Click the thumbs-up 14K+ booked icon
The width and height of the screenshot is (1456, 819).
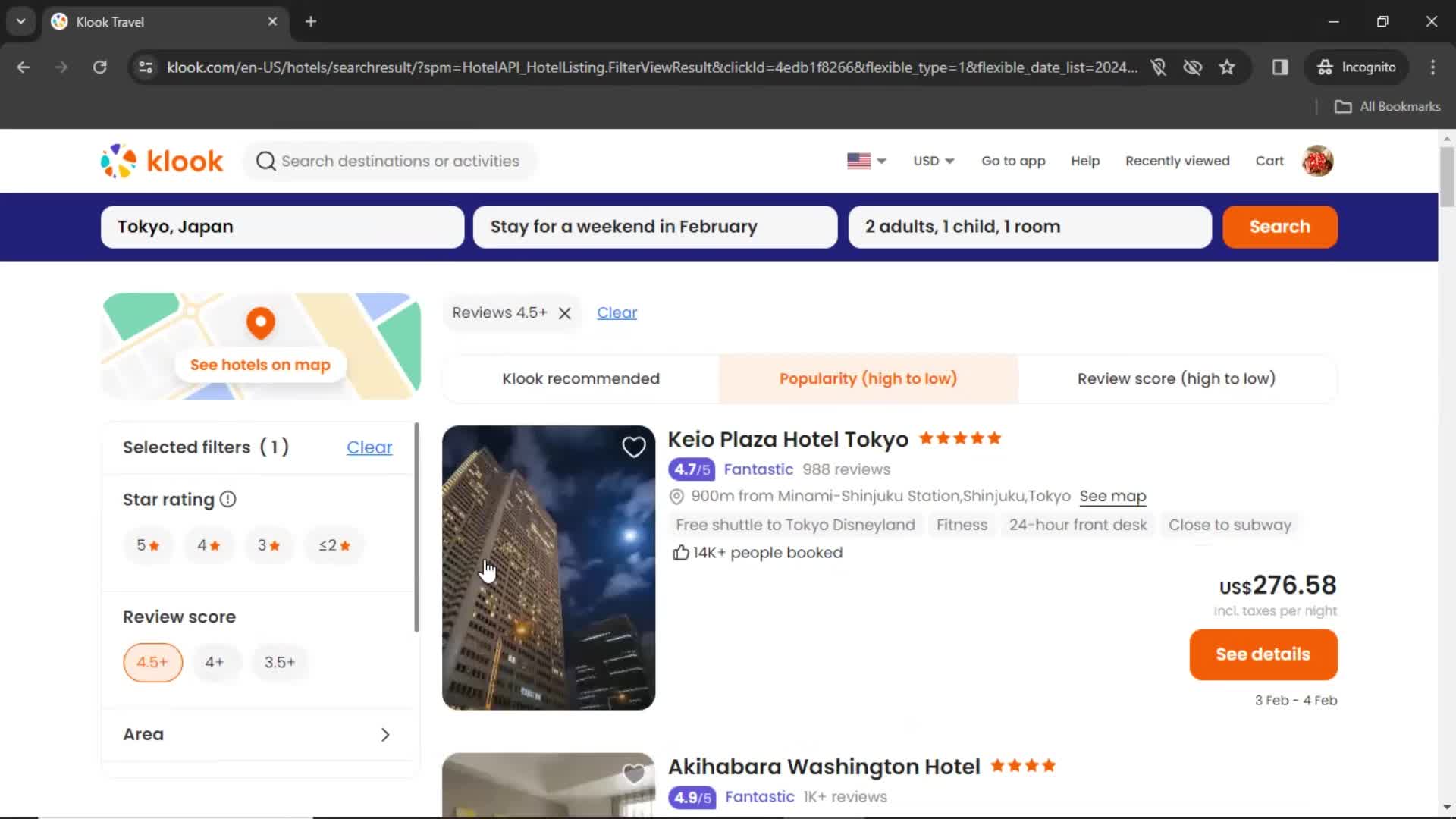[680, 553]
